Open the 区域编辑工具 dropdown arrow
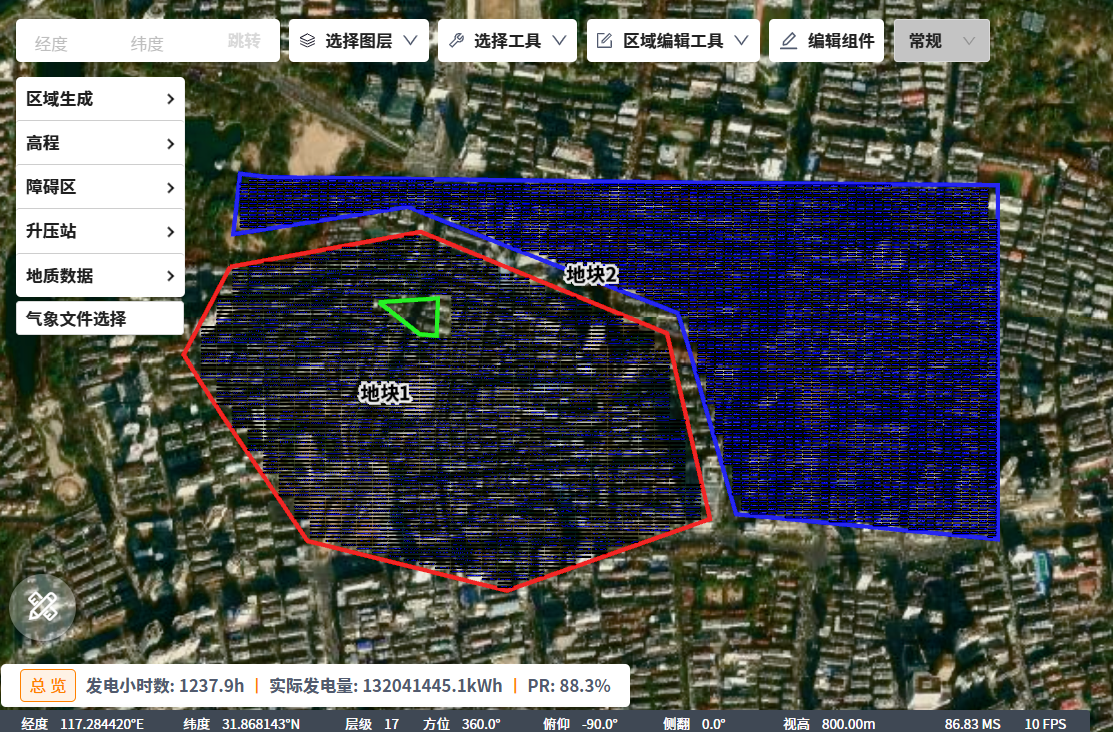1113x732 pixels. point(741,41)
